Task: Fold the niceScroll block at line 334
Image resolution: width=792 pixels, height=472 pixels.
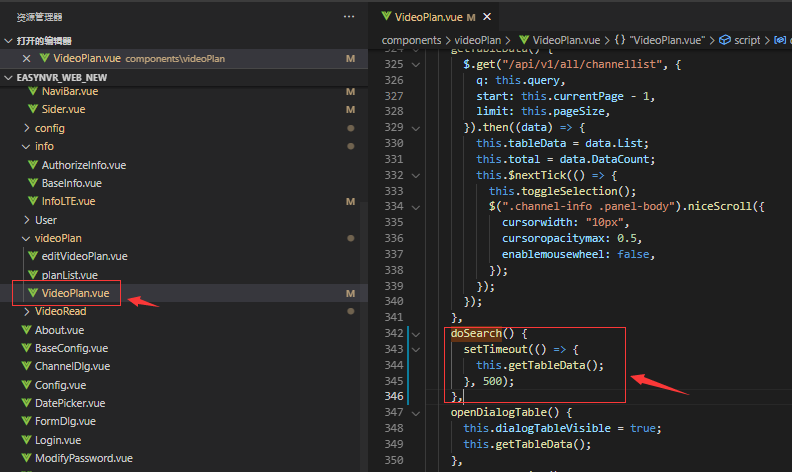Action: click(x=416, y=207)
